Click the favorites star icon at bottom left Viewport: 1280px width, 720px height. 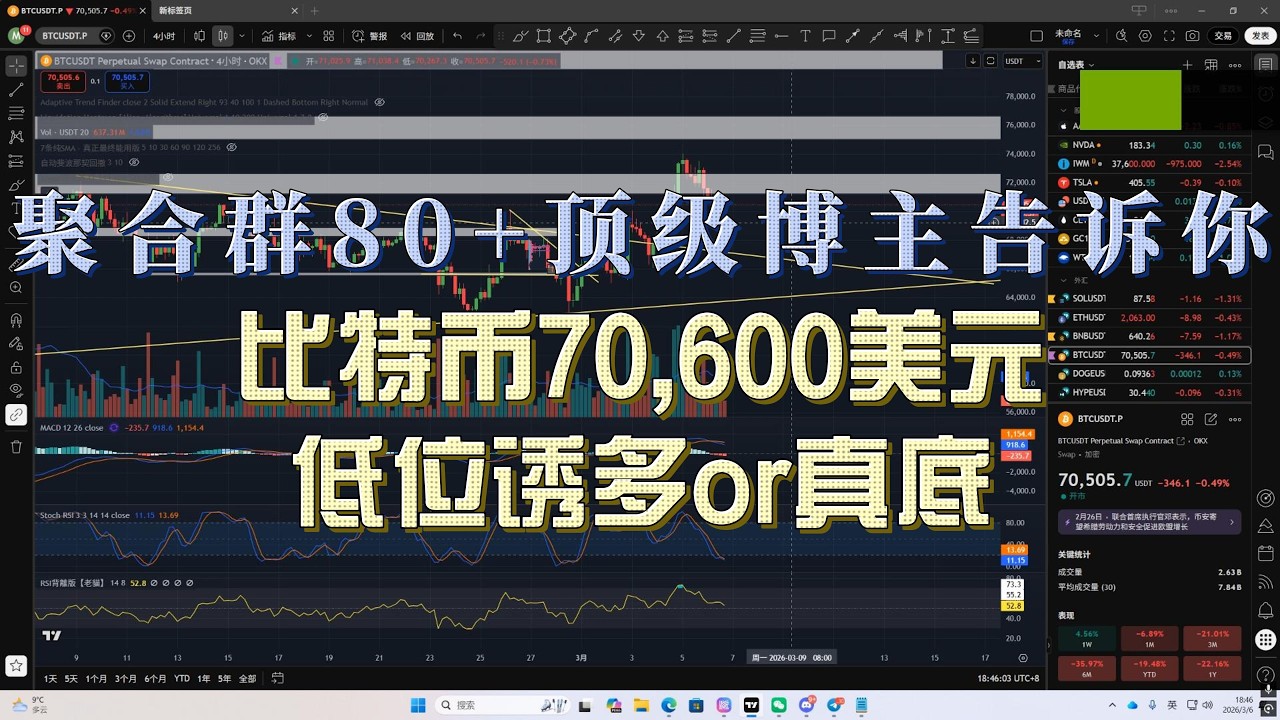(16, 665)
